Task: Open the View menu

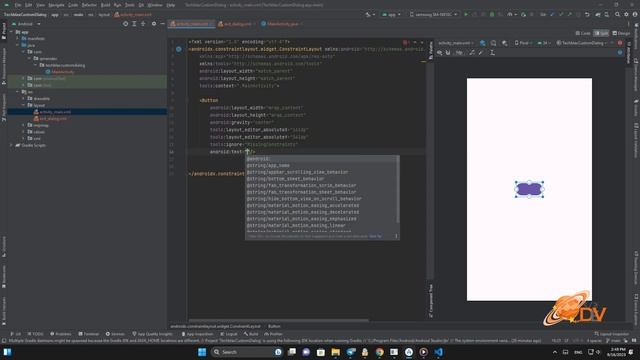Action: [40, 5]
